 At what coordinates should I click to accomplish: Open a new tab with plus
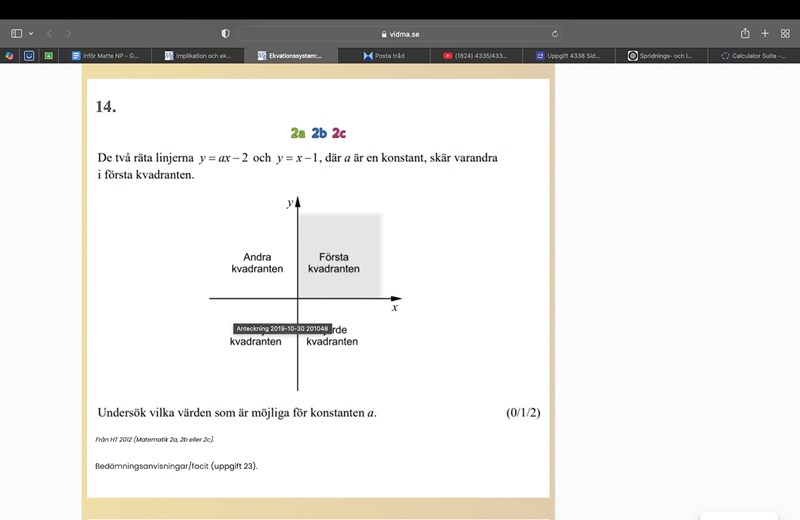click(x=765, y=33)
